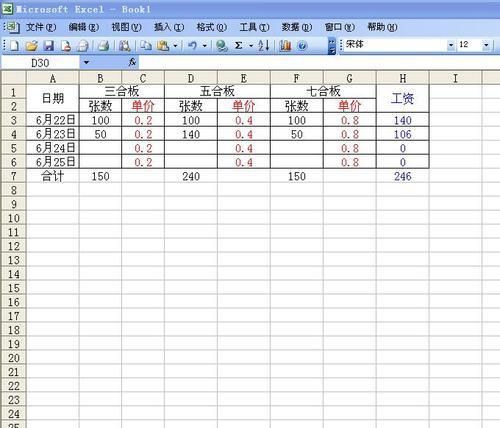Click the toolbar icon left of Print
The height and width of the screenshot is (428, 500).
(83, 45)
